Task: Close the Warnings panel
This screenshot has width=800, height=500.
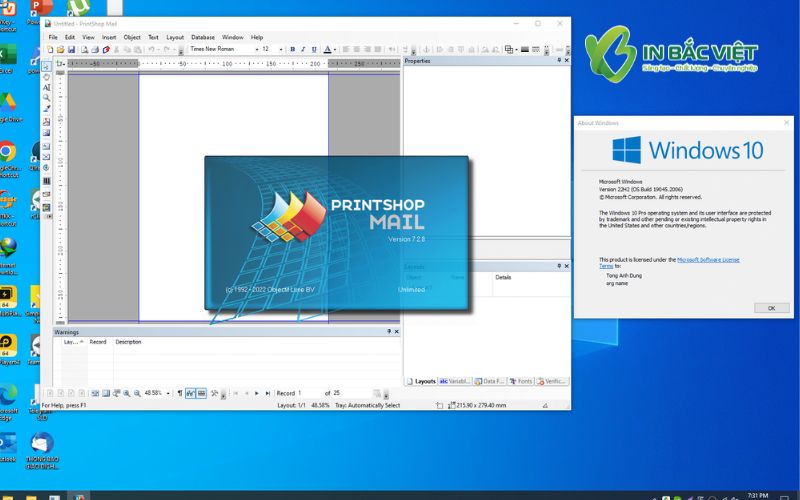Action: pyautogui.click(x=396, y=332)
